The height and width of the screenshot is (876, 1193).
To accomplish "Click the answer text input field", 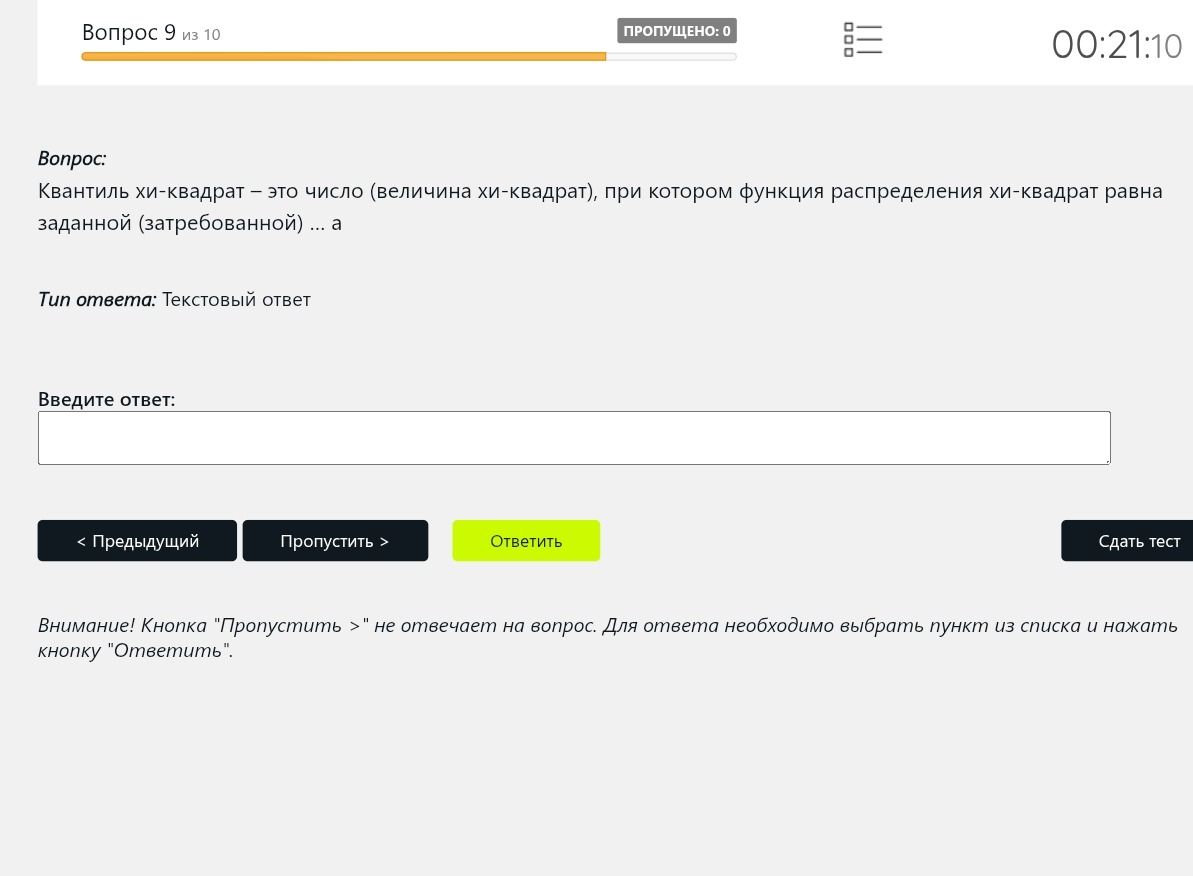I will point(574,438).
